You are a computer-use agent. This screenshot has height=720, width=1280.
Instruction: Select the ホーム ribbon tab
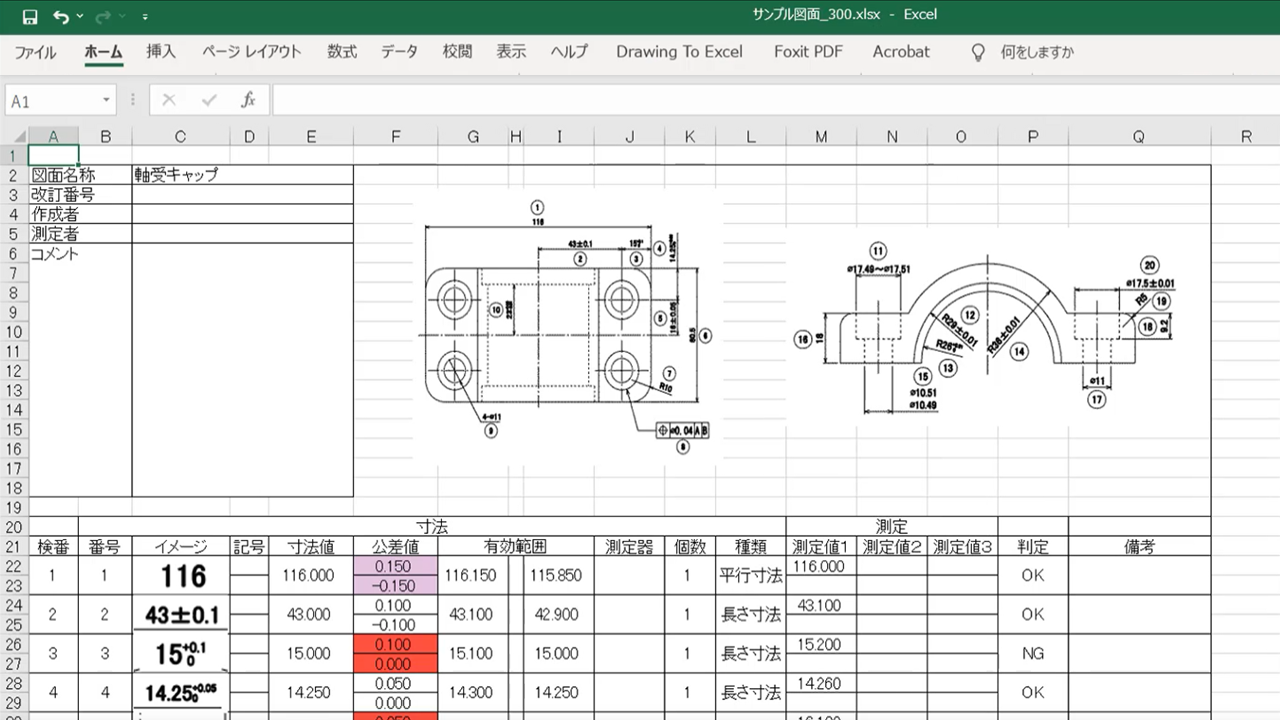pos(103,52)
